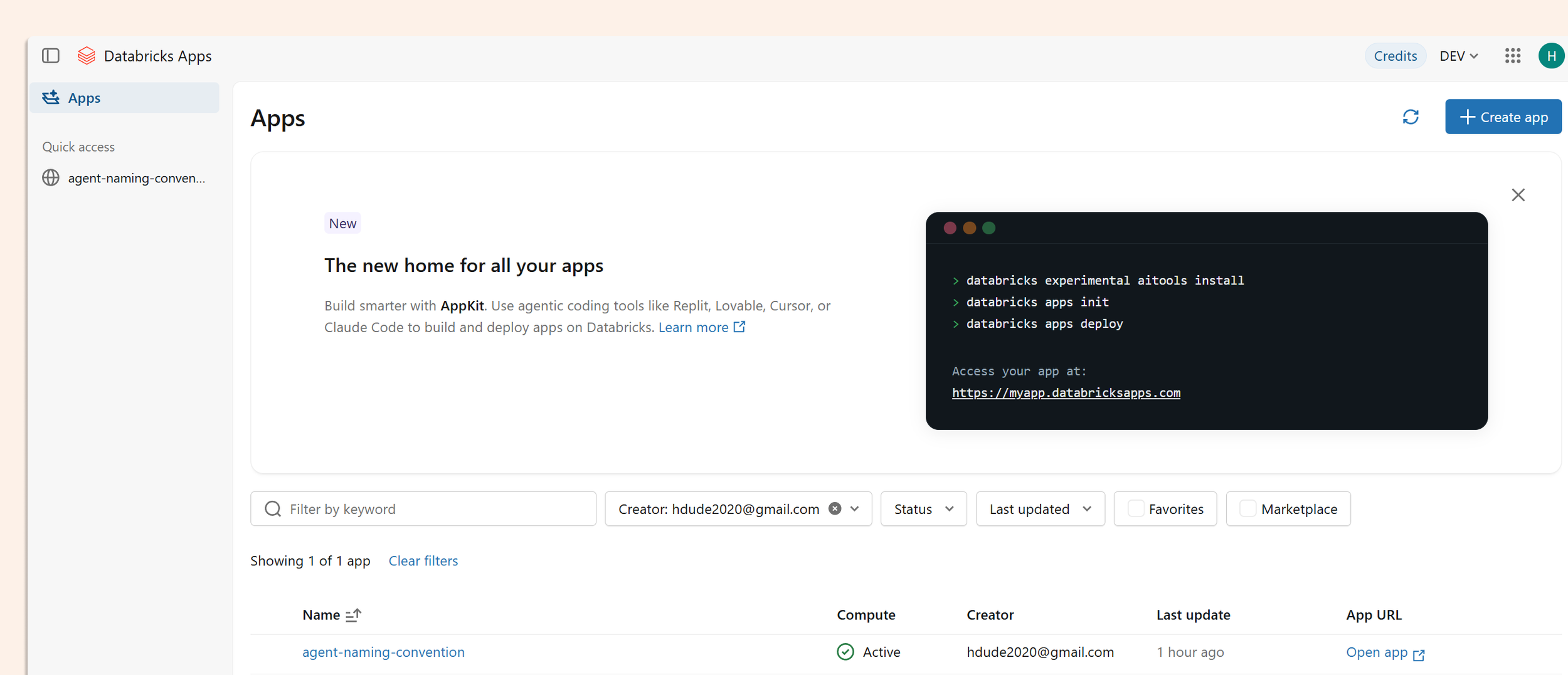
Task: Click the Databricks logo icon
Action: (87, 56)
